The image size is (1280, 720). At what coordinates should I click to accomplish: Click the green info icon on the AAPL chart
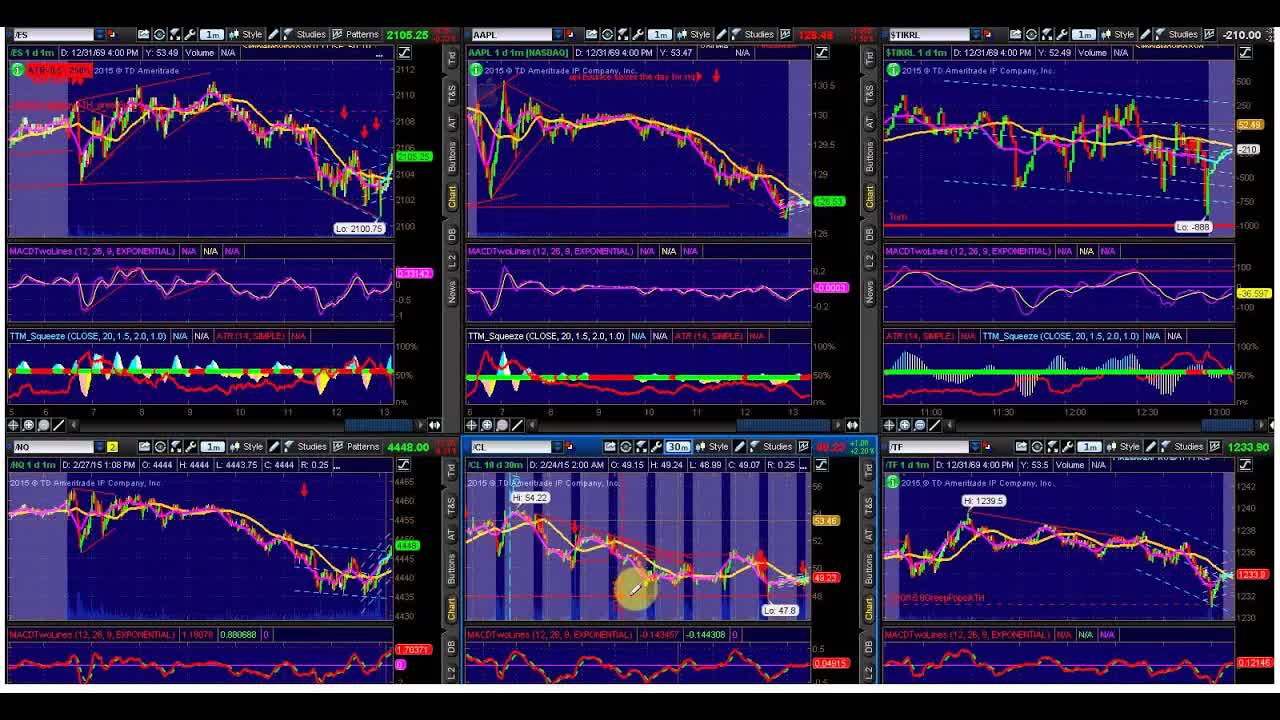coord(475,70)
